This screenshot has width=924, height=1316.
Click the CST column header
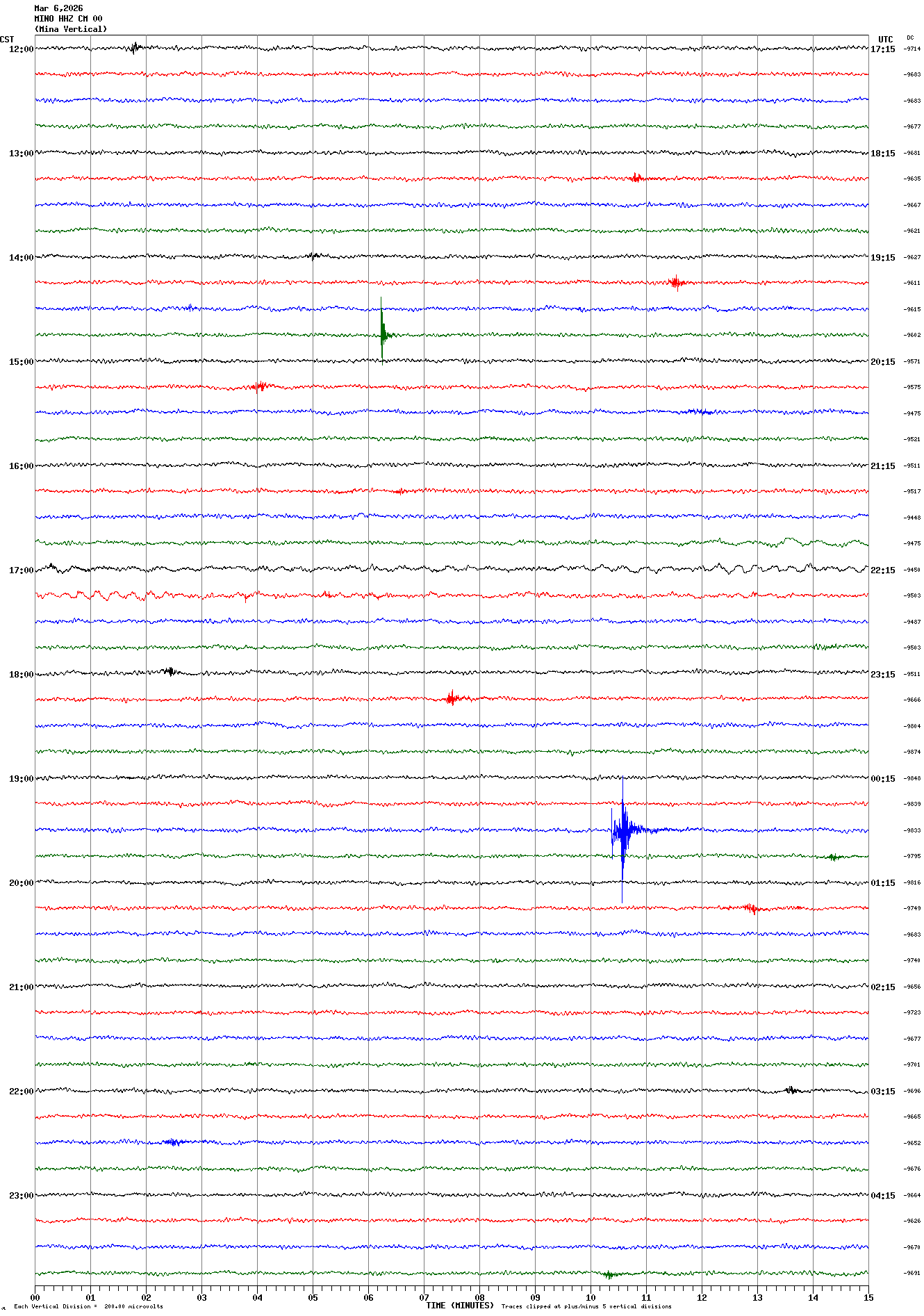[7, 40]
